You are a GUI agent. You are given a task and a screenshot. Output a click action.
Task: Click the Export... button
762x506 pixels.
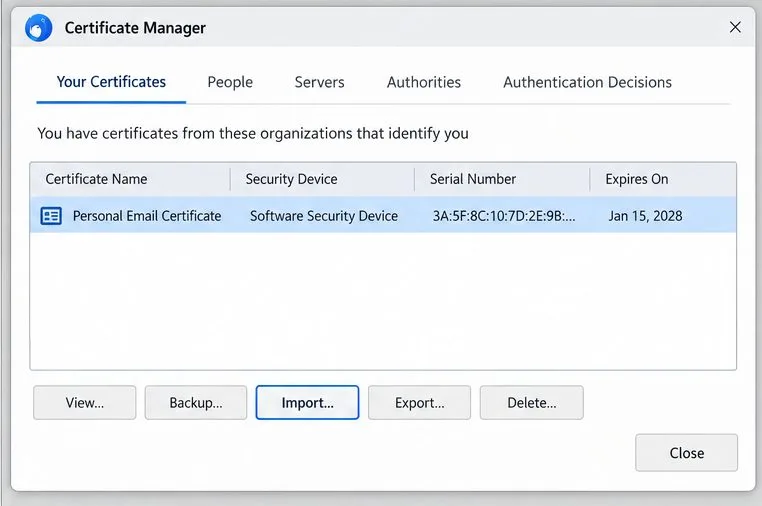(x=419, y=402)
